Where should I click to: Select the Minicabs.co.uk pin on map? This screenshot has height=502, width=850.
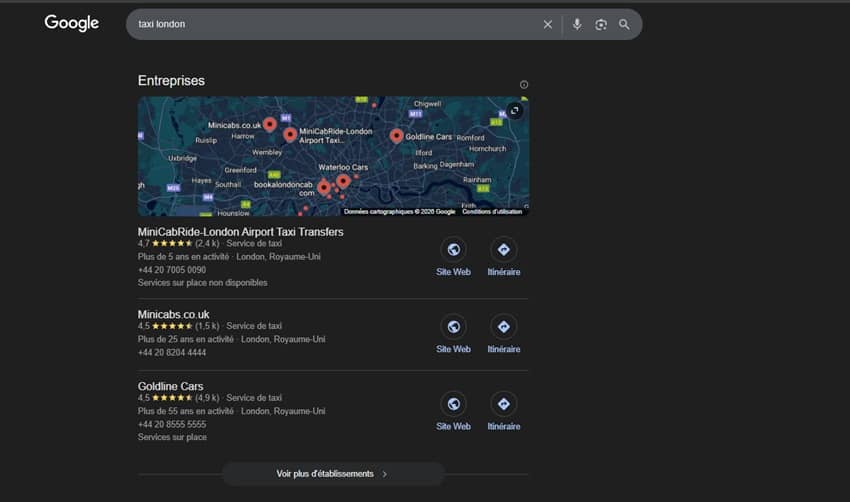point(269,125)
